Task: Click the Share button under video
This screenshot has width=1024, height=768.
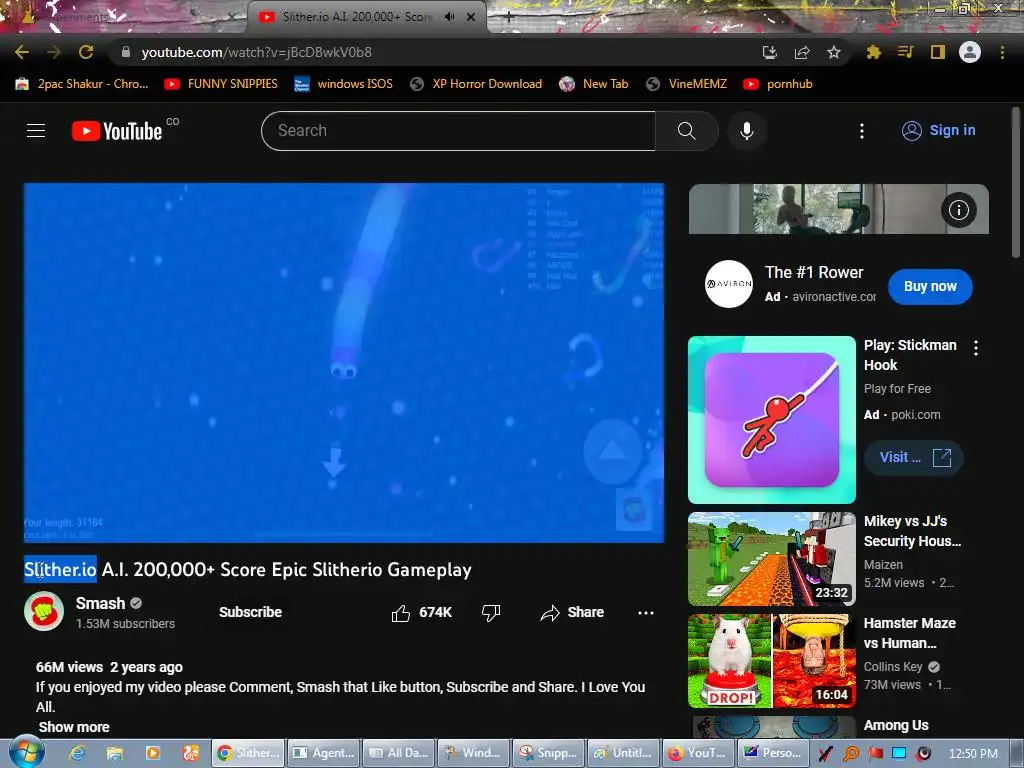Action: 572,613
